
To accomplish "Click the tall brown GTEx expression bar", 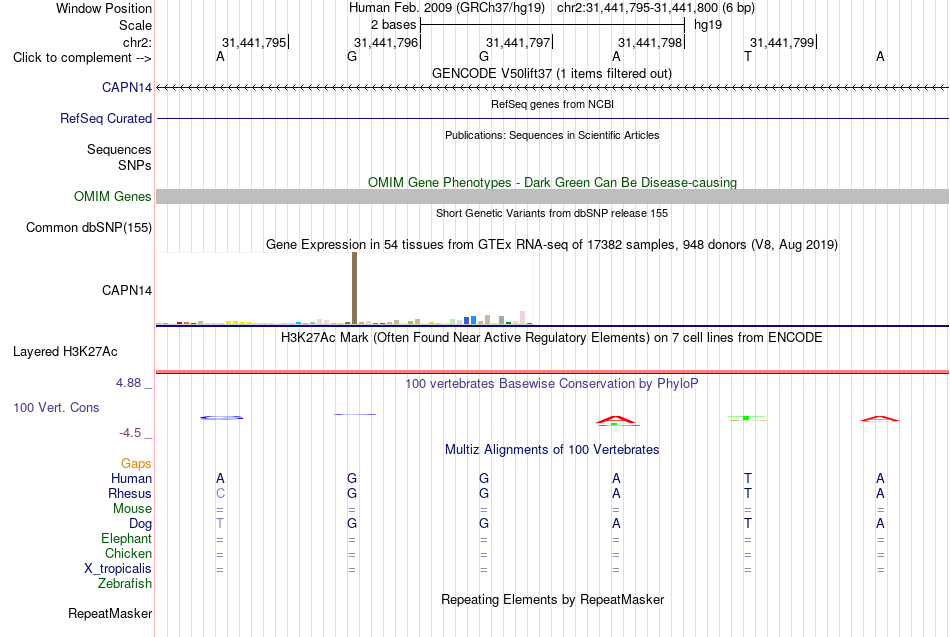I will coord(354,288).
